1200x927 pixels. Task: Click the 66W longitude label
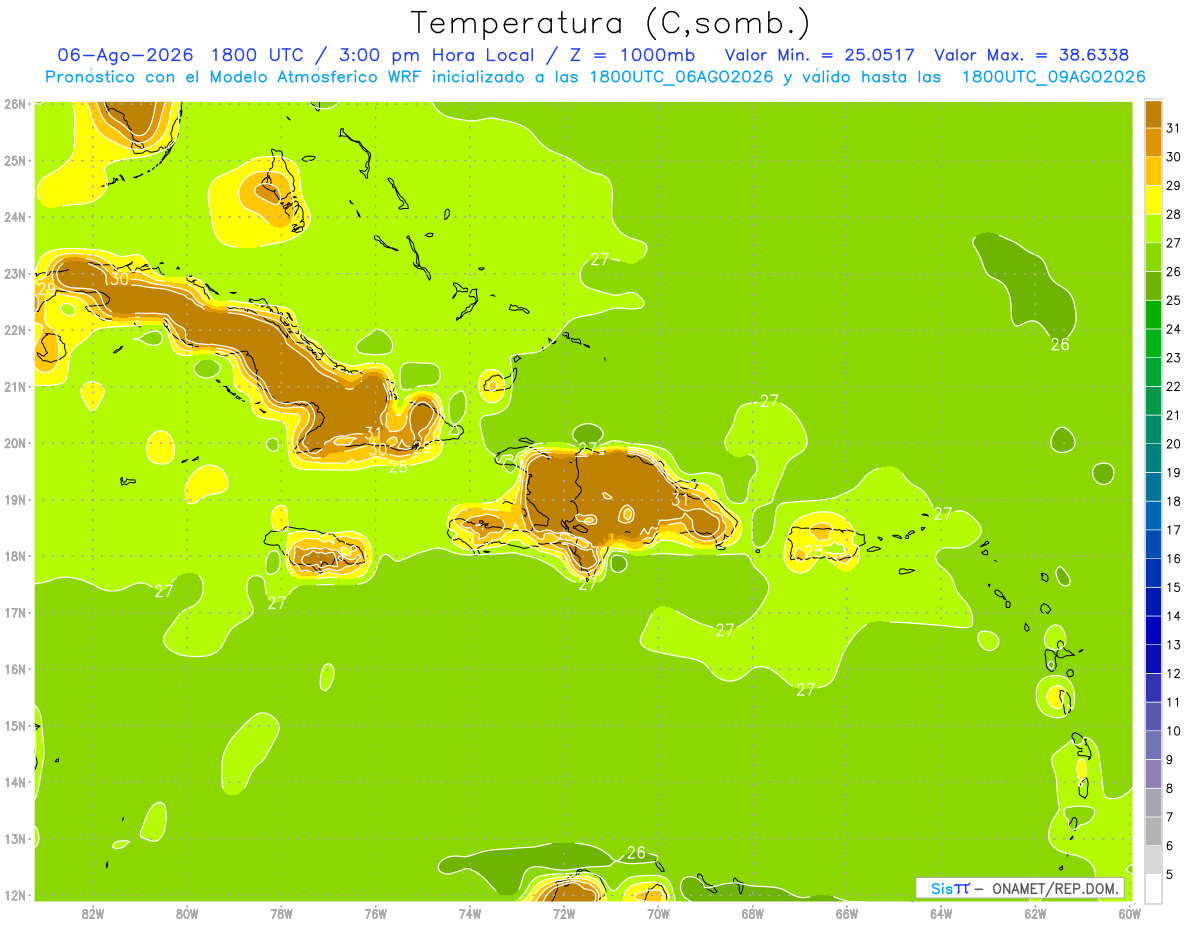click(x=846, y=913)
